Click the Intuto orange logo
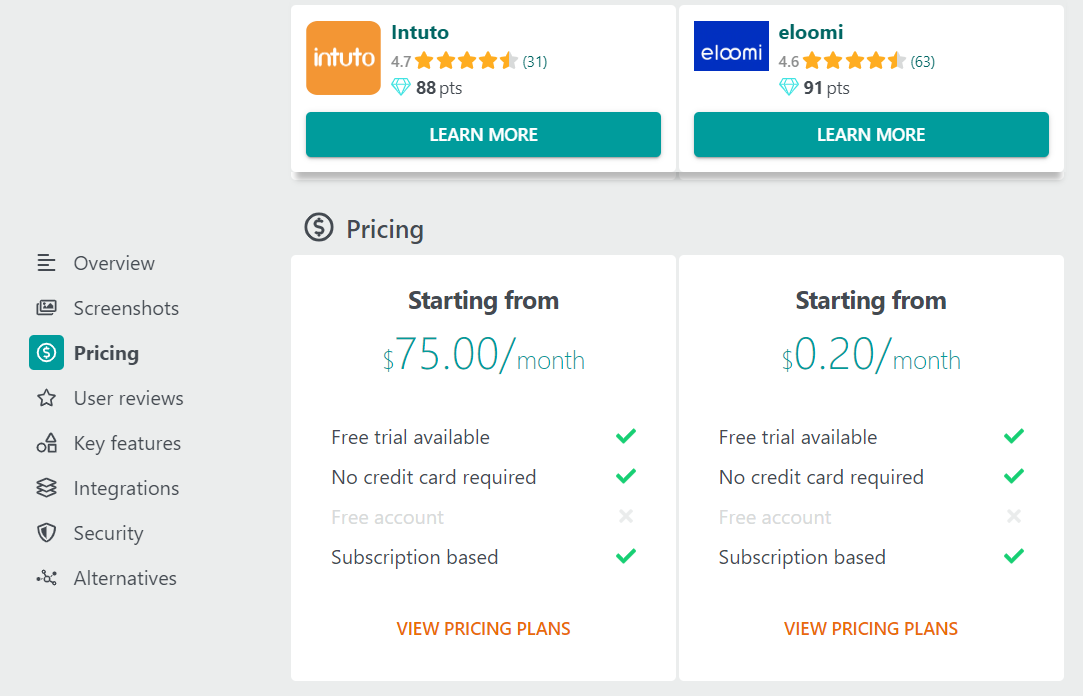The image size is (1083, 696). [344, 58]
